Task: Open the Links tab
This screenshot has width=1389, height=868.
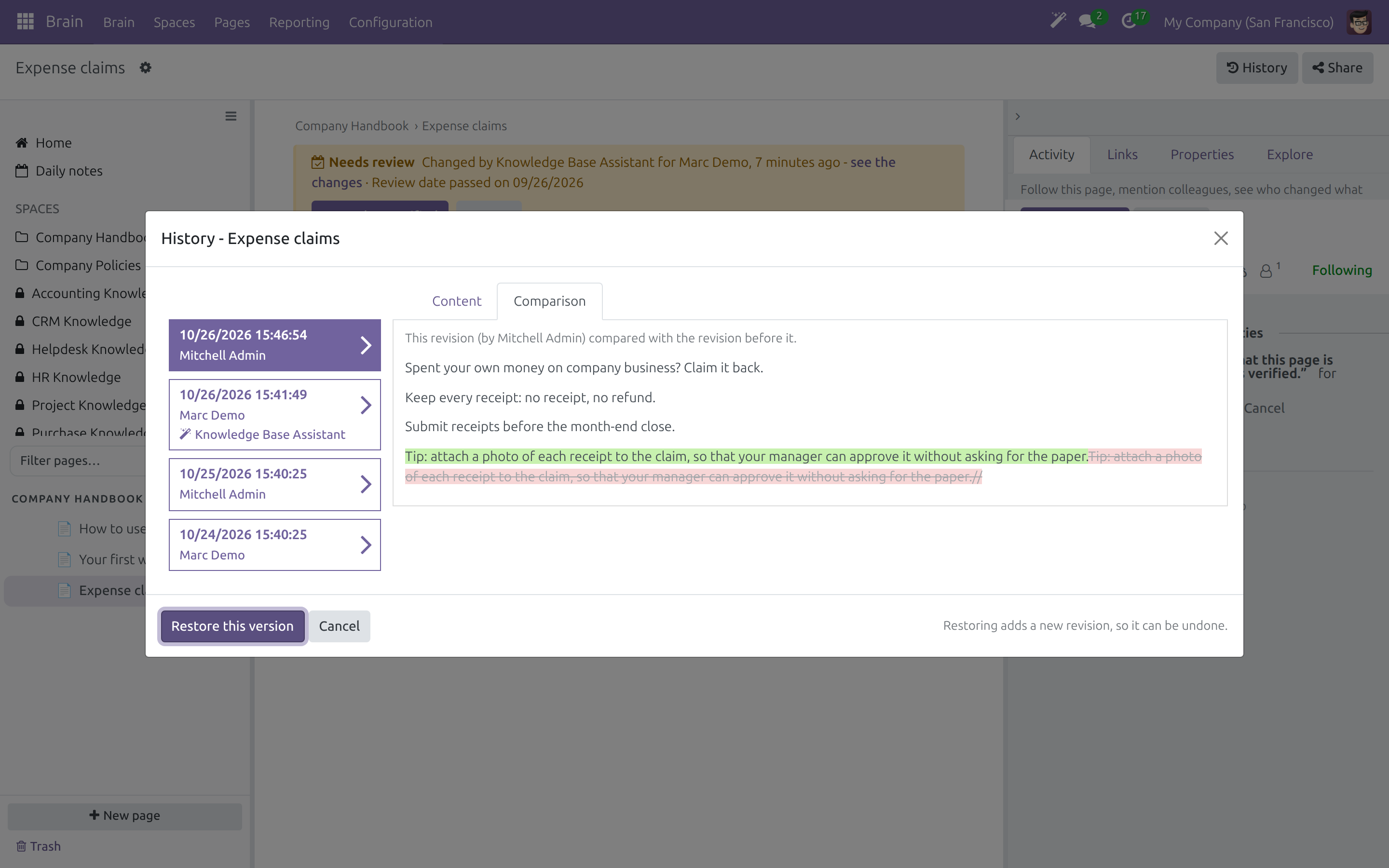Action: [x=1122, y=154]
